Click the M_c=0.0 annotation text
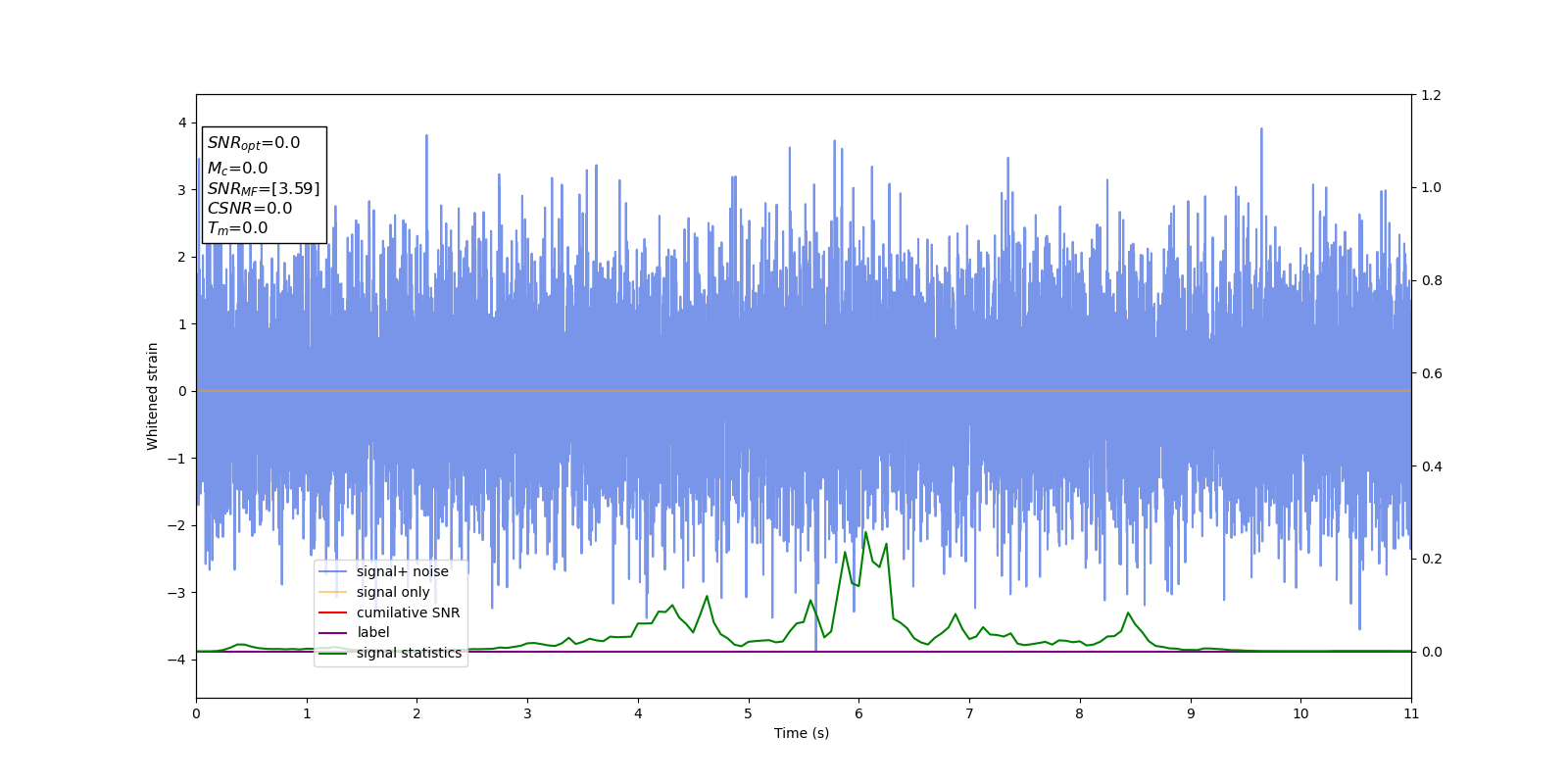 [237, 169]
